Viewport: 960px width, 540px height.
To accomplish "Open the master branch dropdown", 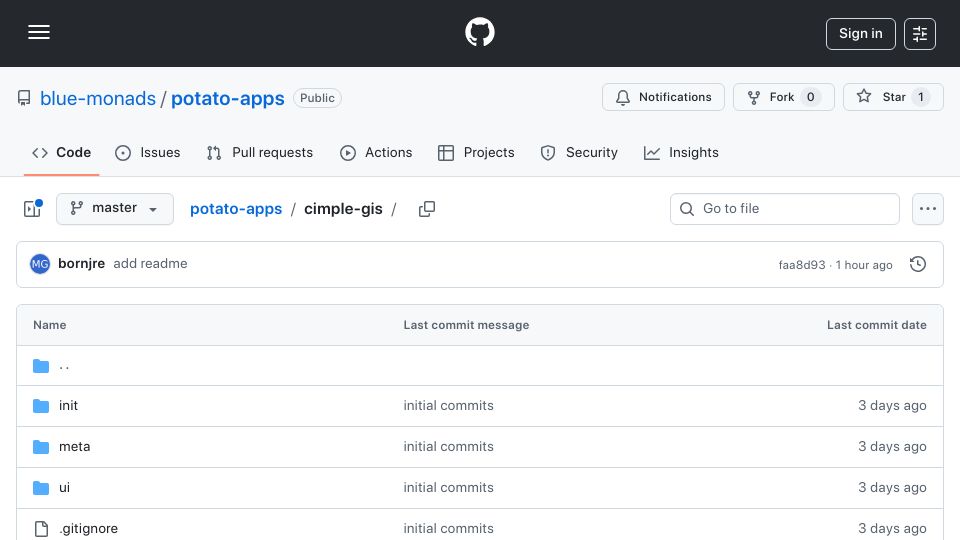I will click(114, 209).
